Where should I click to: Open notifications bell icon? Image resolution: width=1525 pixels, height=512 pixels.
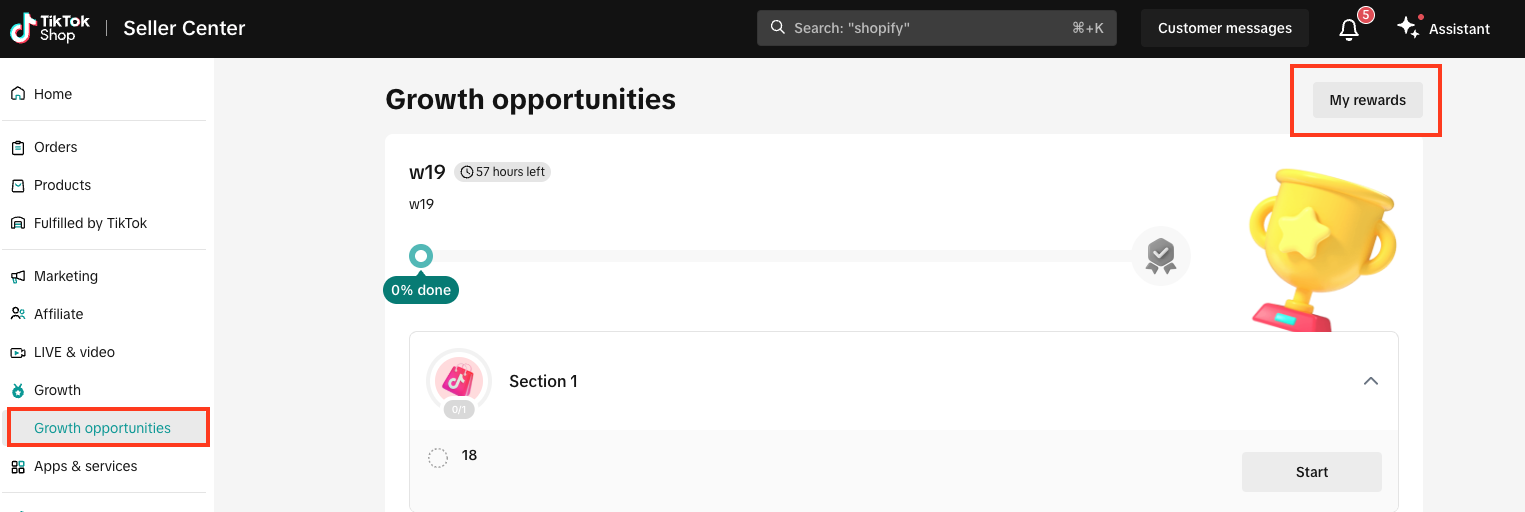tap(1349, 29)
